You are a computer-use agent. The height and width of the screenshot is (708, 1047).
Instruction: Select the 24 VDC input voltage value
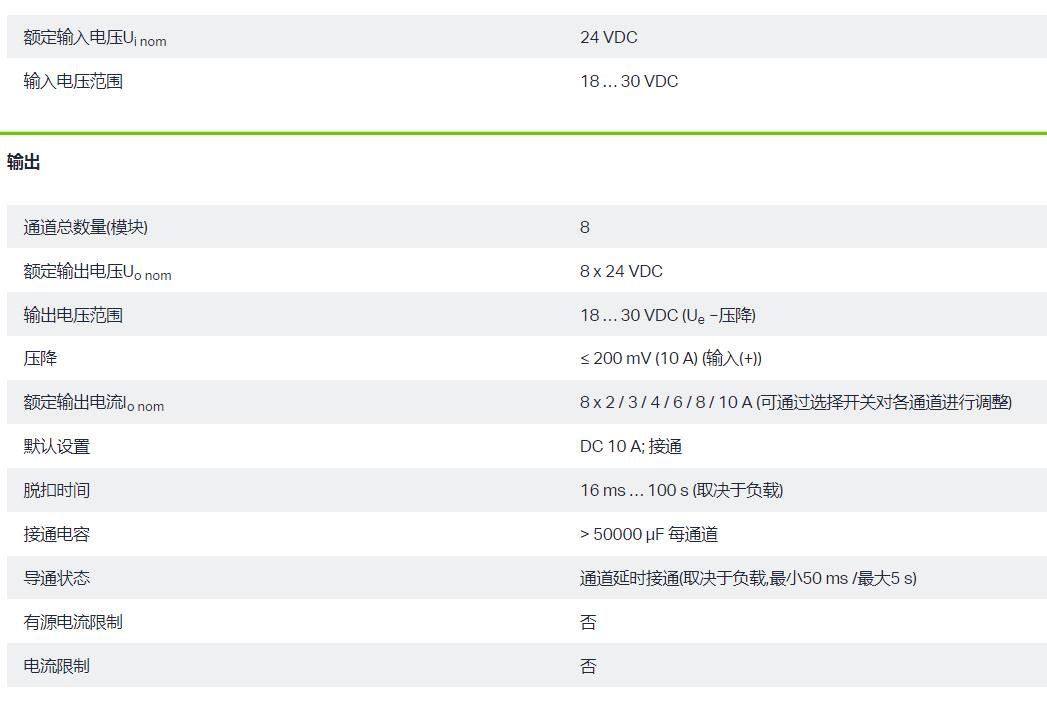[x=608, y=38]
